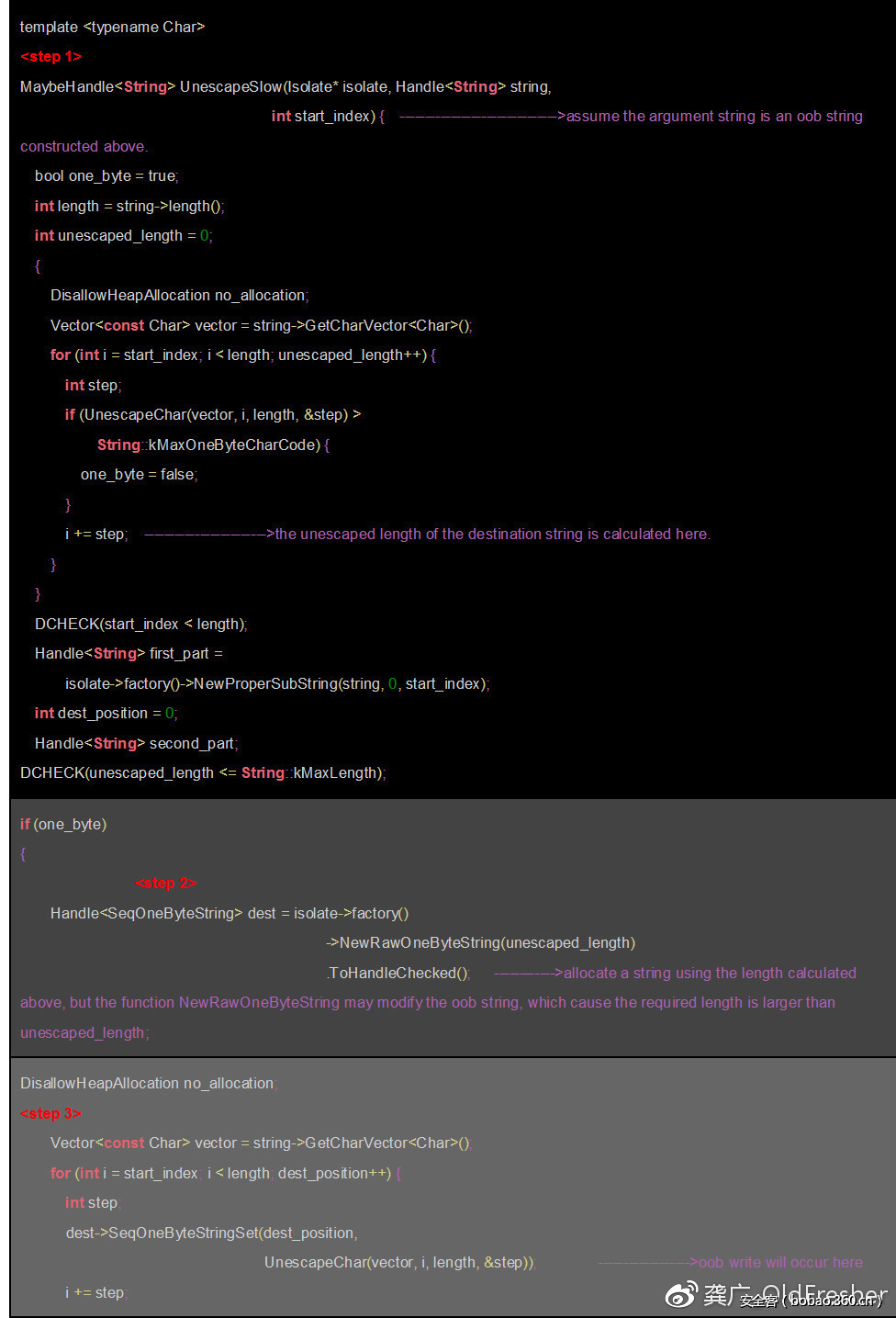Image resolution: width=896 pixels, height=1318 pixels.
Task: Click the "bool one_byte = true;" line
Action: 106,176
